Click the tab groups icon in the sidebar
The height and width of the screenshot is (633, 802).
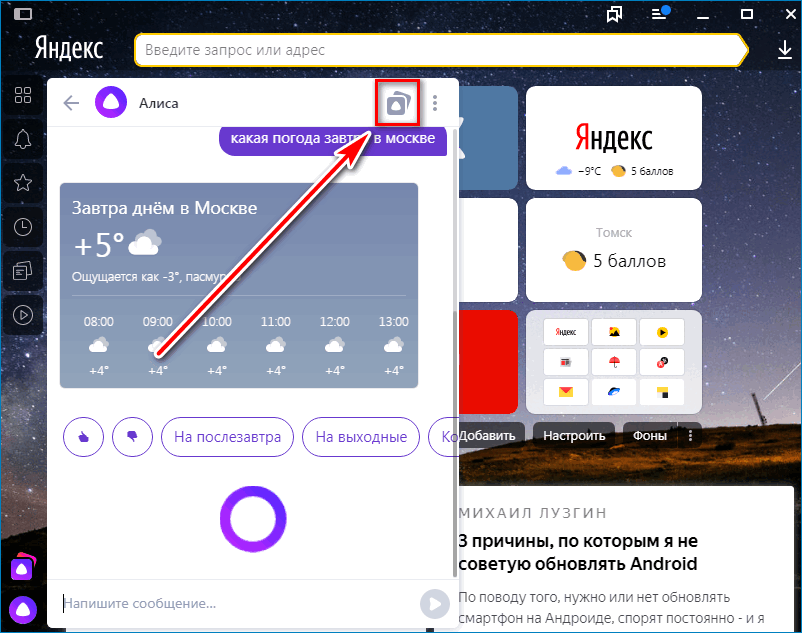click(22, 271)
